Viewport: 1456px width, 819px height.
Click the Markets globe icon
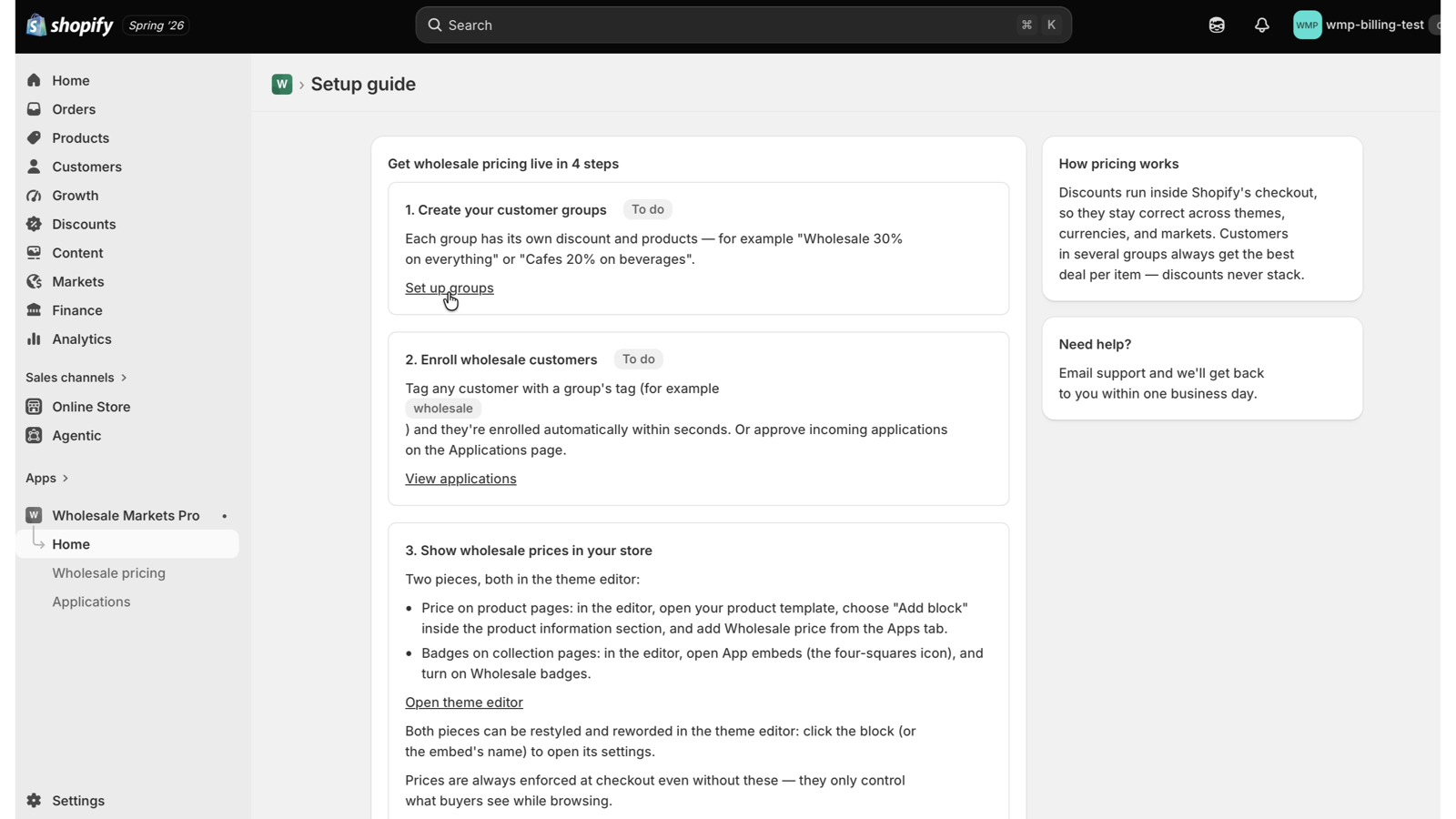coord(34,281)
